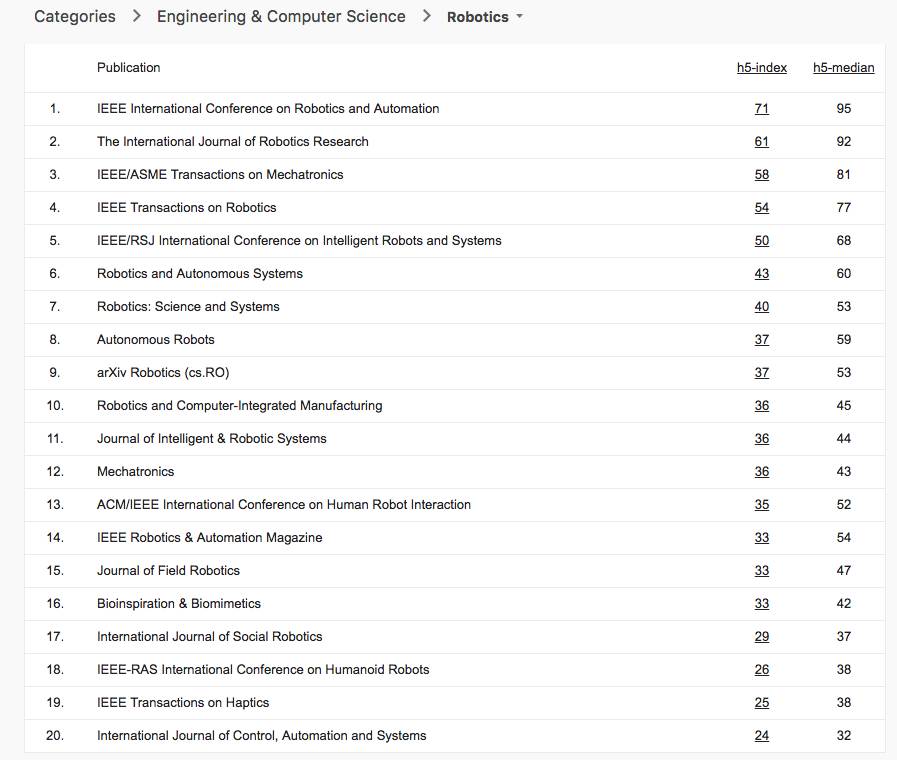
Task: Click h5-index 58 for Transactions on Mechatronics
Action: 762,174
